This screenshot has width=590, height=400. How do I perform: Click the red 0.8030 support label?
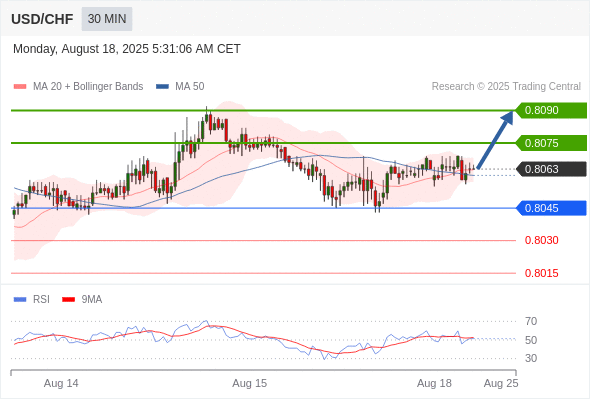point(541,240)
